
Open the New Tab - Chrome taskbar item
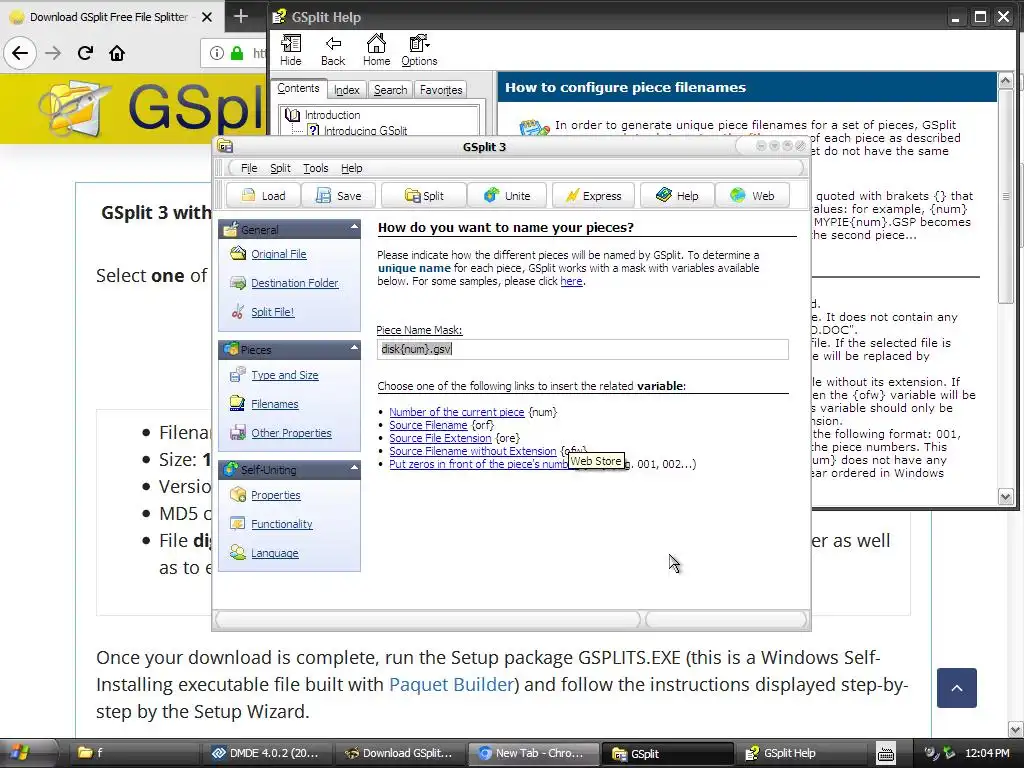tap(534, 753)
